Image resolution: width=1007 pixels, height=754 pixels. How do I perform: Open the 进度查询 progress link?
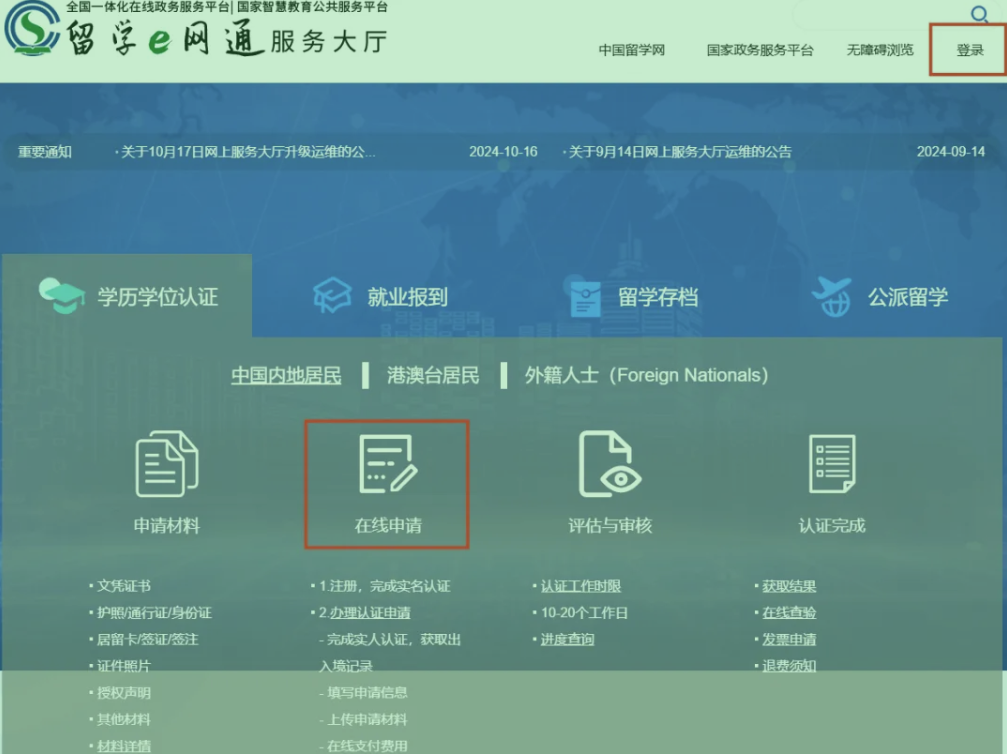[567, 639]
